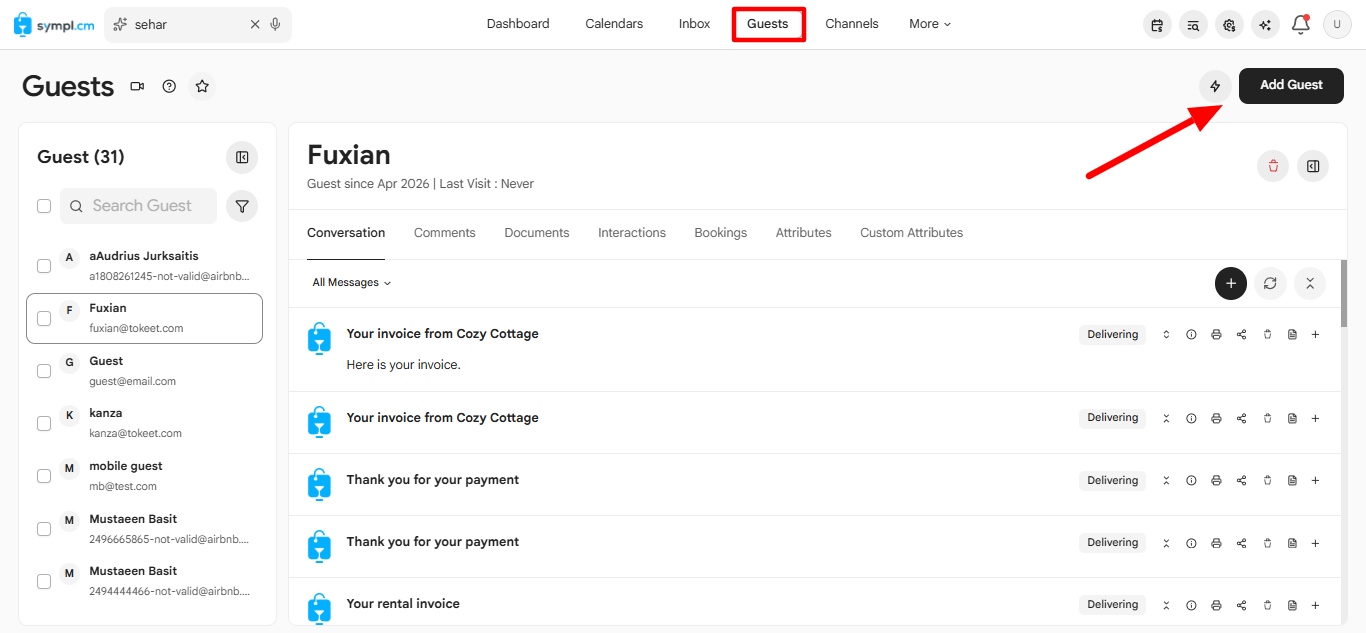Delete guest Fuxian with red trash icon
The width and height of the screenshot is (1366, 633).
[1273, 166]
